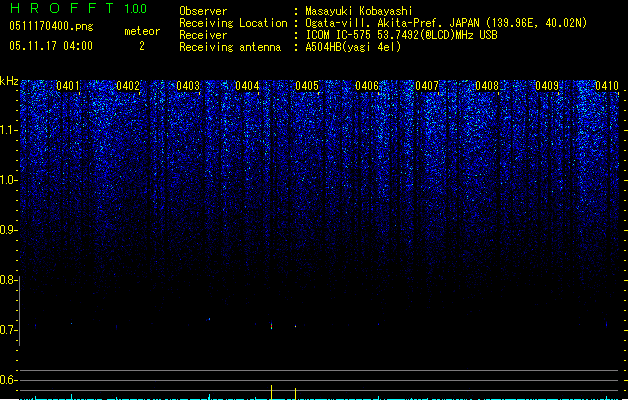629x400 pixels.
Task: Select the file name 0511170400.png
Action: [51, 26]
